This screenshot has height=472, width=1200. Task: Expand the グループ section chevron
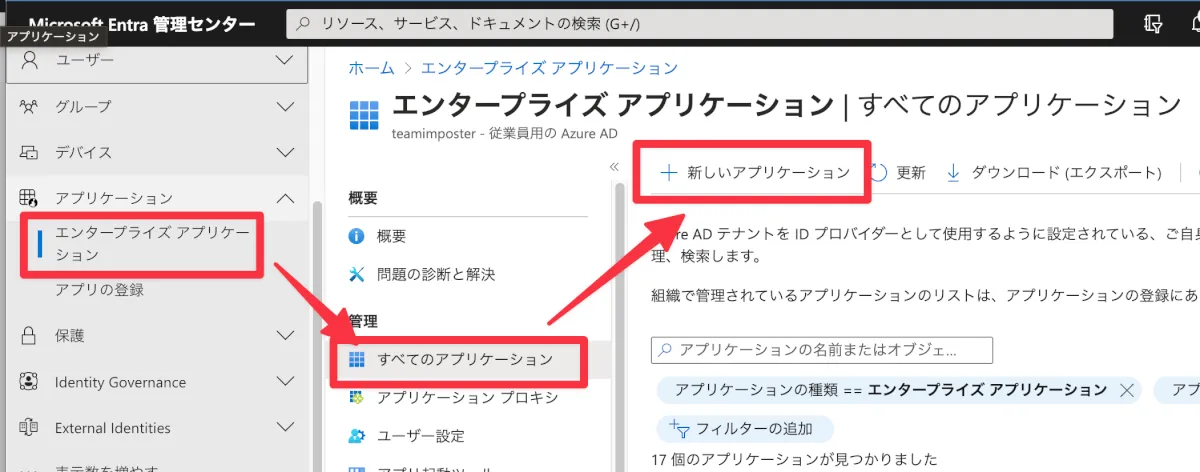coord(286,106)
